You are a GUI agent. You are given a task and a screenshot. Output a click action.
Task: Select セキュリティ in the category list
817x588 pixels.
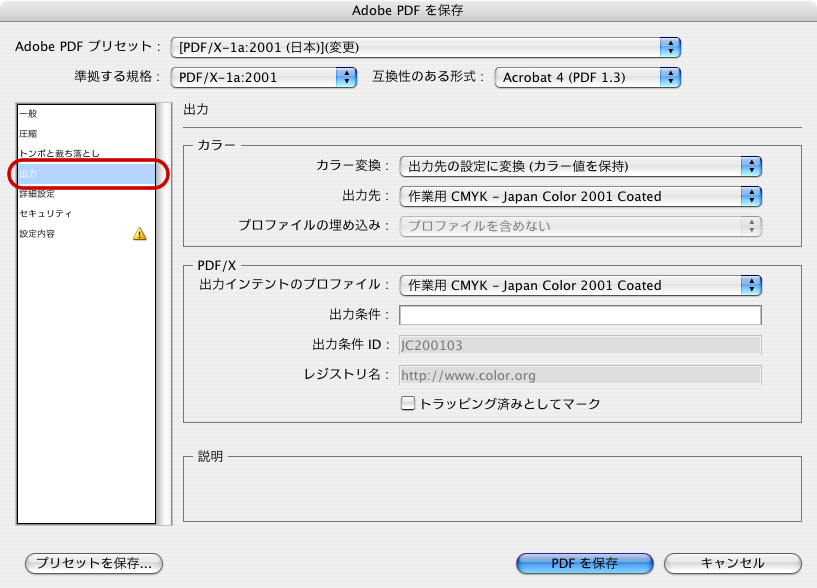tap(86, 214)
